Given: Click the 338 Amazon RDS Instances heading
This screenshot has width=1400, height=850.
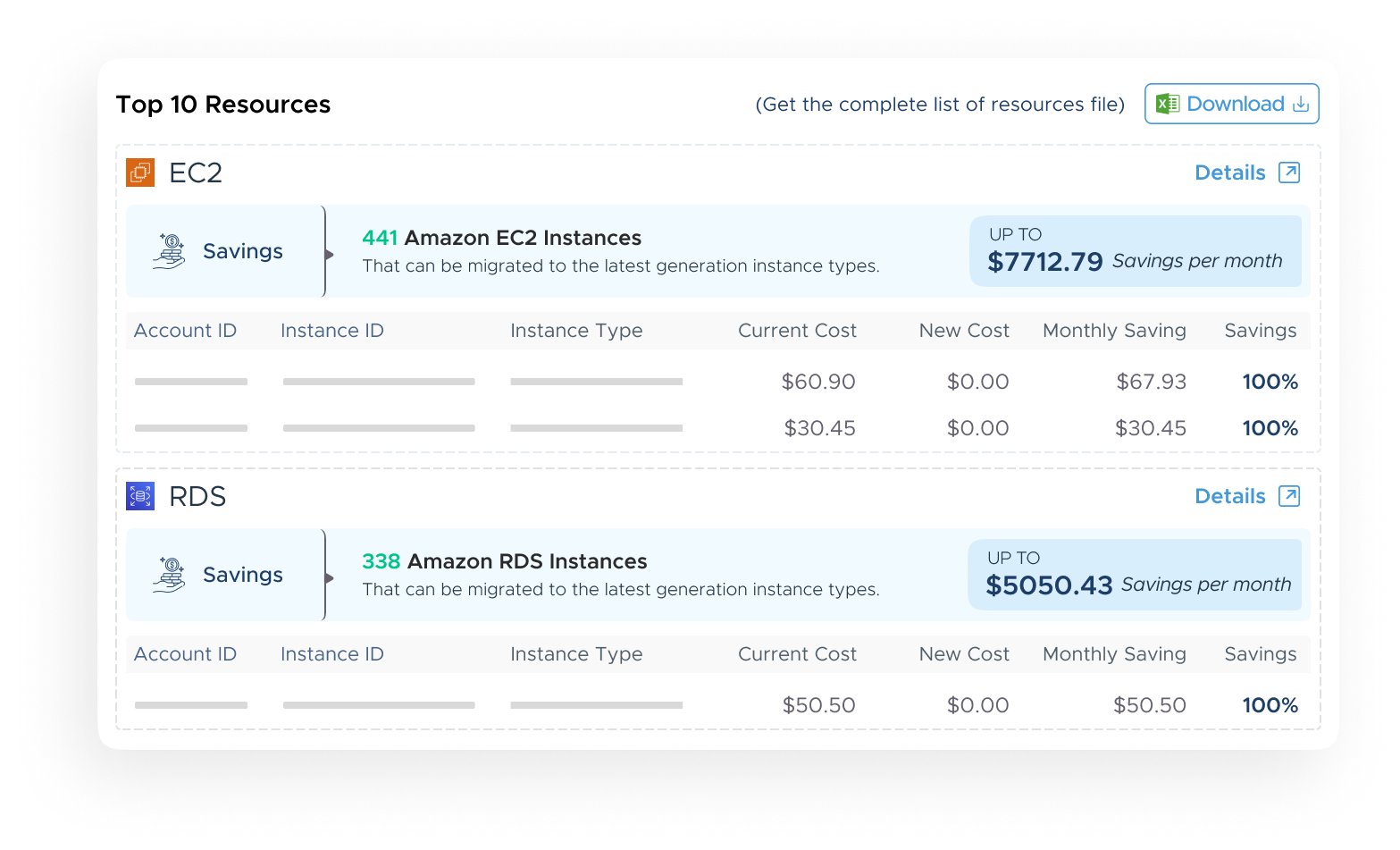Looking at the screenshot, I should (504, 560).
